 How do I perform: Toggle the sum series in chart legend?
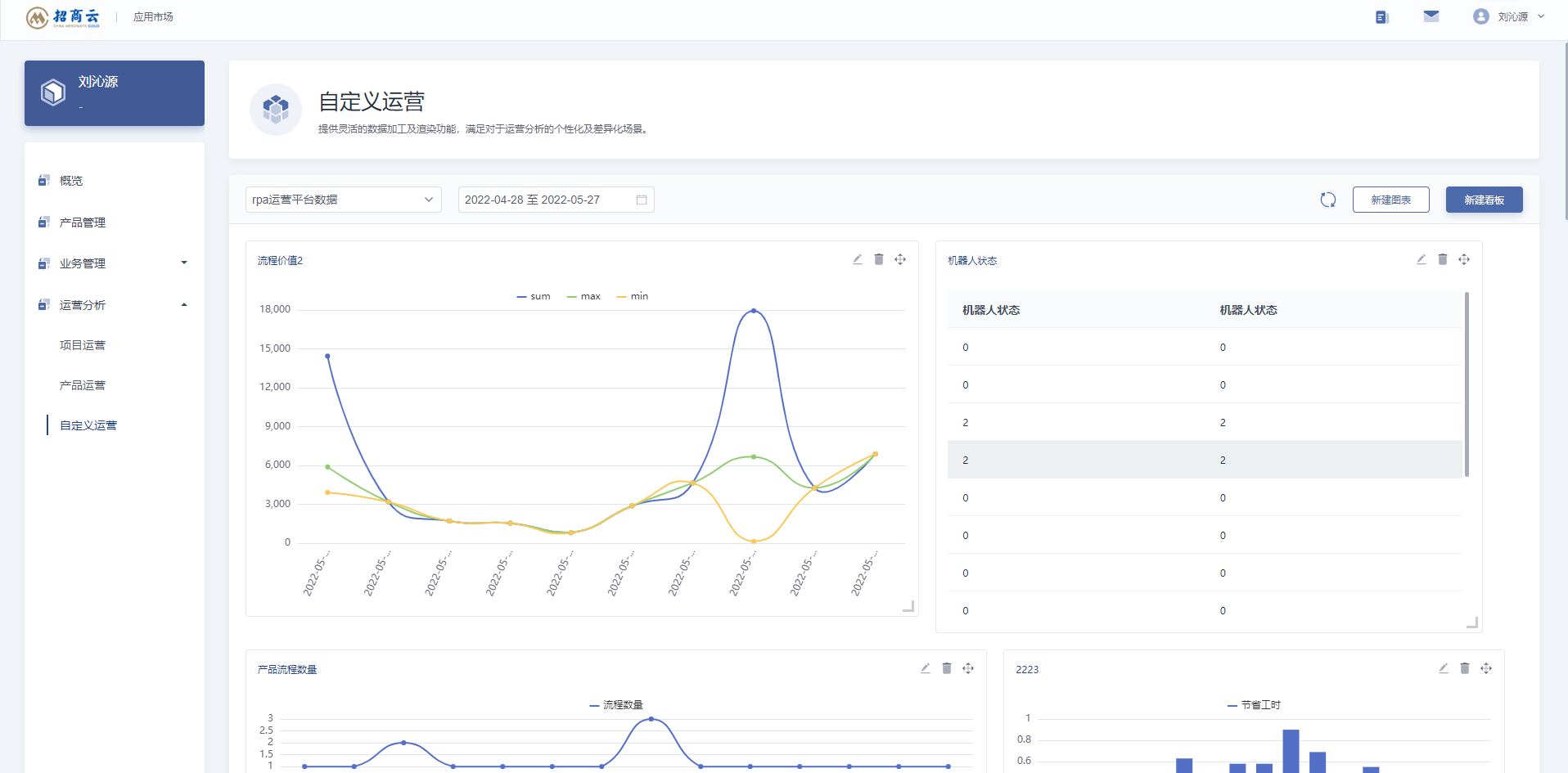pos(534,296)
